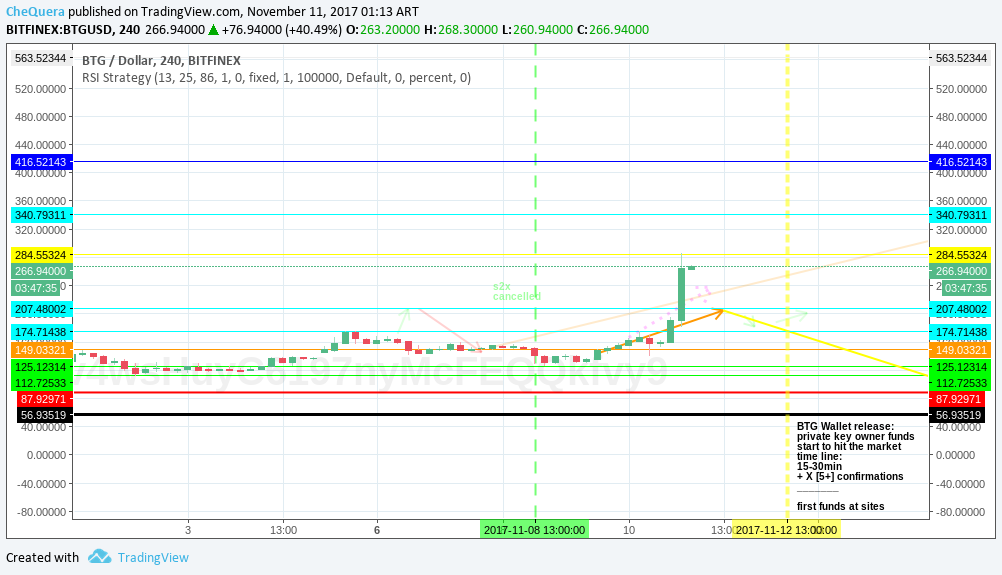Select the right blue 416.52143 price label
Screen dimensions: 1002x575
961,162
